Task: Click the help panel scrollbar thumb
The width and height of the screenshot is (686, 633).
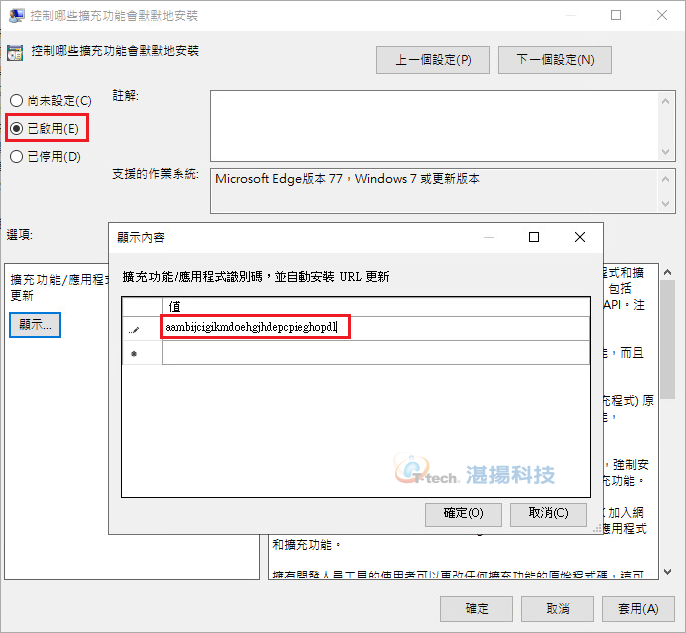Action: click(667, 339)
